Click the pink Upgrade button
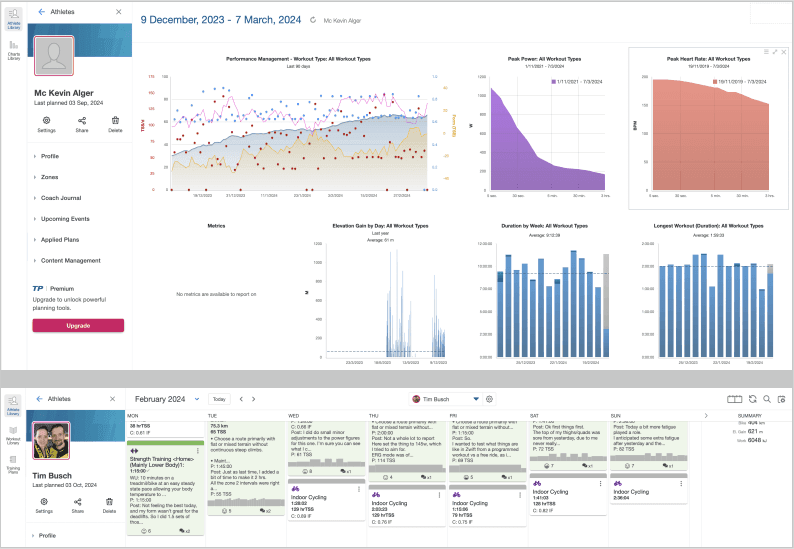This screenshot has width=794, height=549. (78, 326)
